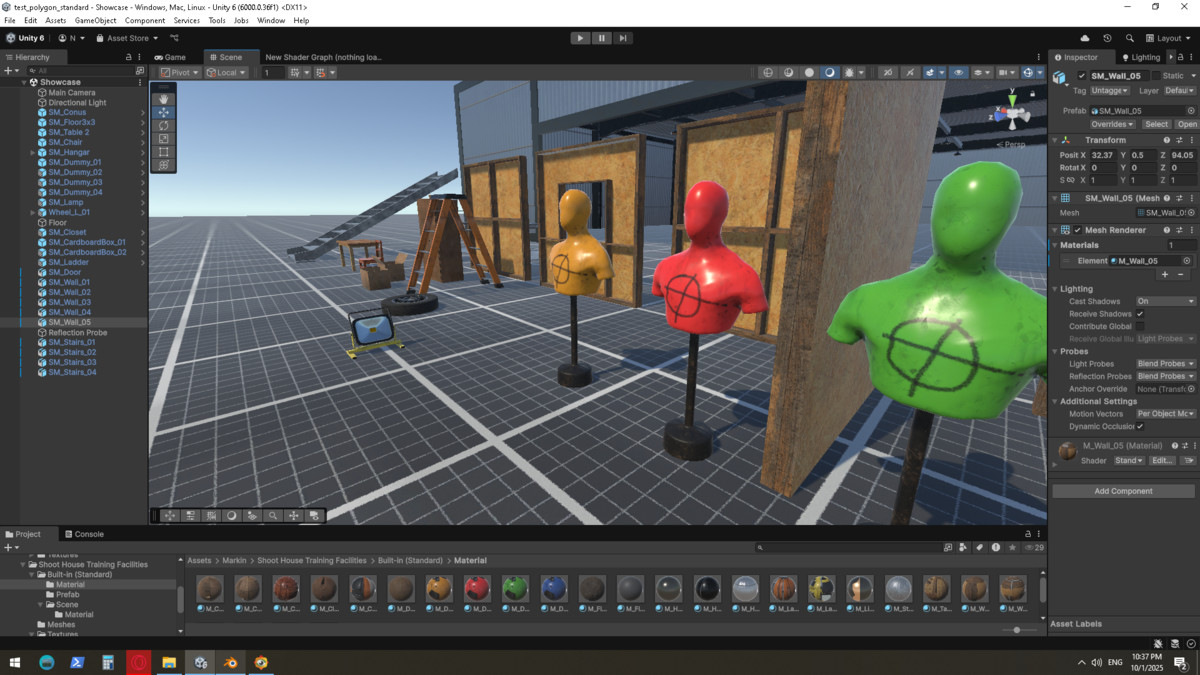Toggle the Static checkbox for SM_Wall_05
Image resolution: width=1200 pixels, height=675 pixels.
pos(1156,76)
